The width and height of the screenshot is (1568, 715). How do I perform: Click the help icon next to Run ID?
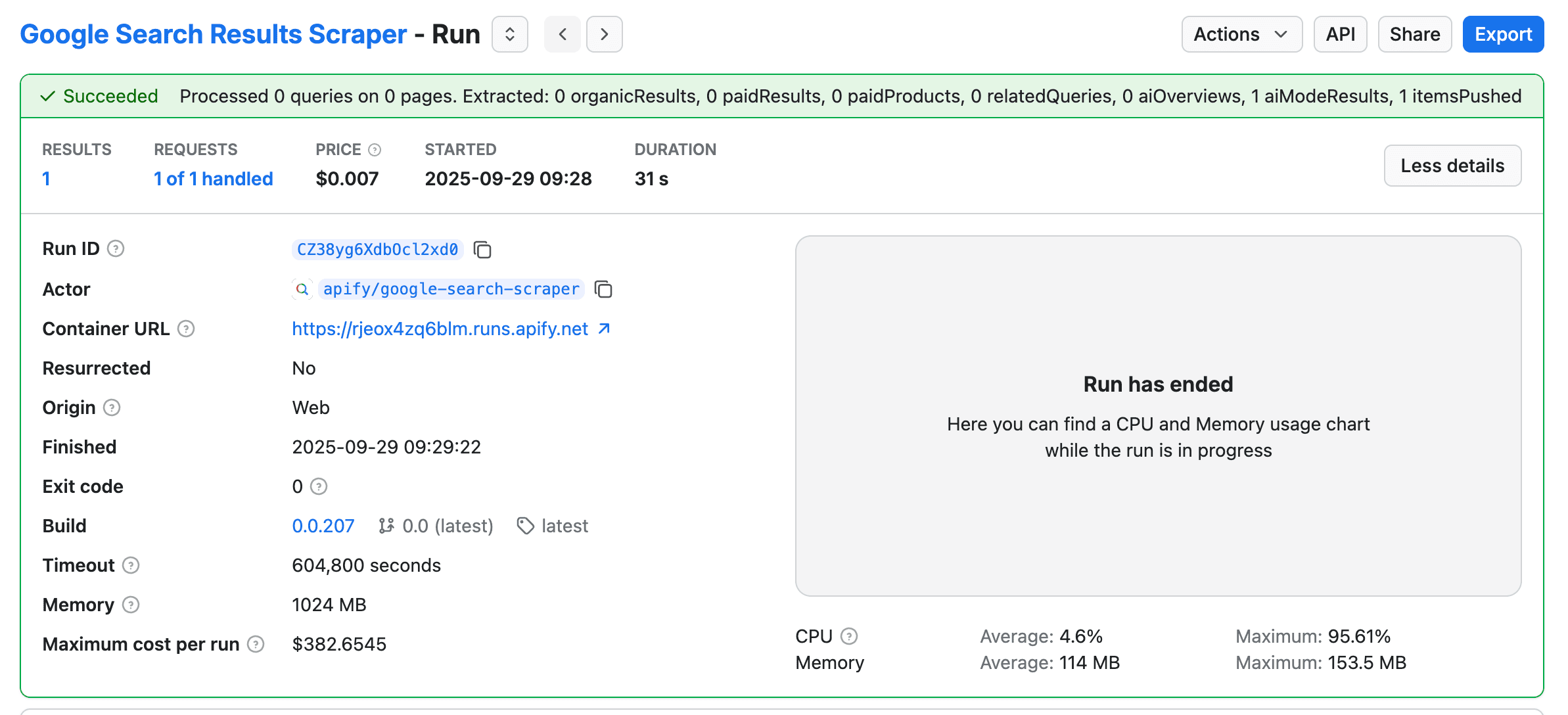116,249
